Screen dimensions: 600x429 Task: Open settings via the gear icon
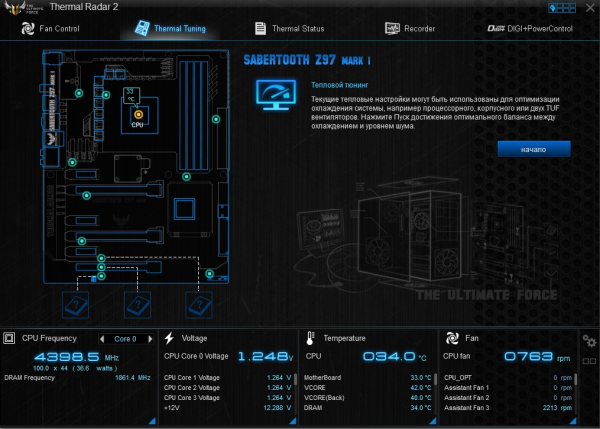pos(589,341)
